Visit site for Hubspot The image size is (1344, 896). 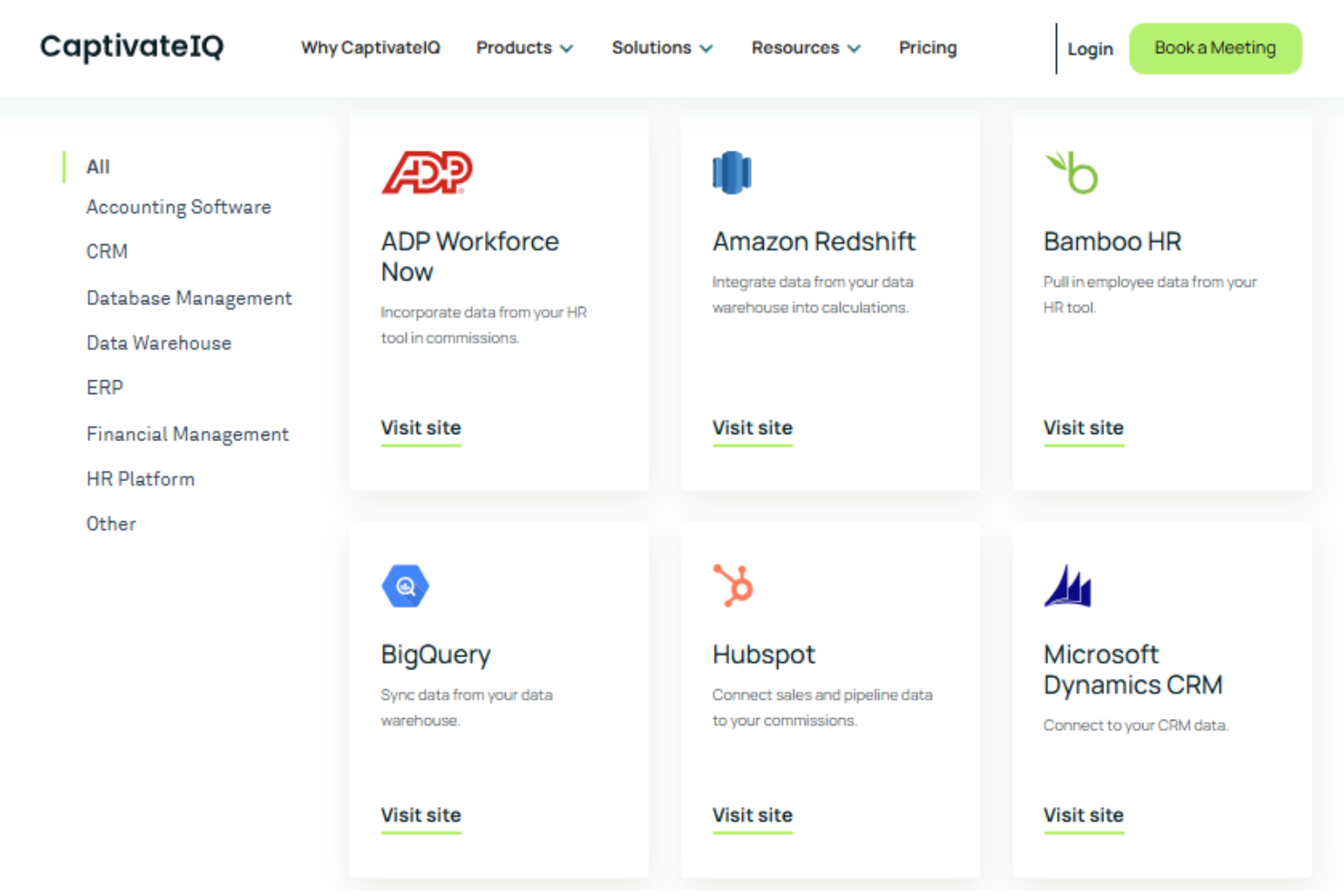[x=753, y=816]
